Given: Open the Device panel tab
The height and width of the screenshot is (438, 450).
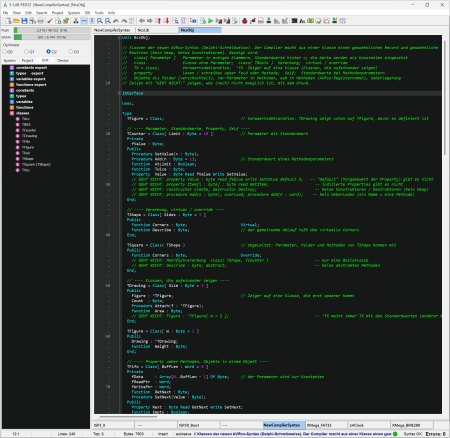Looking at the screenshot, I should pyautogui.click(x=63, y=60).
